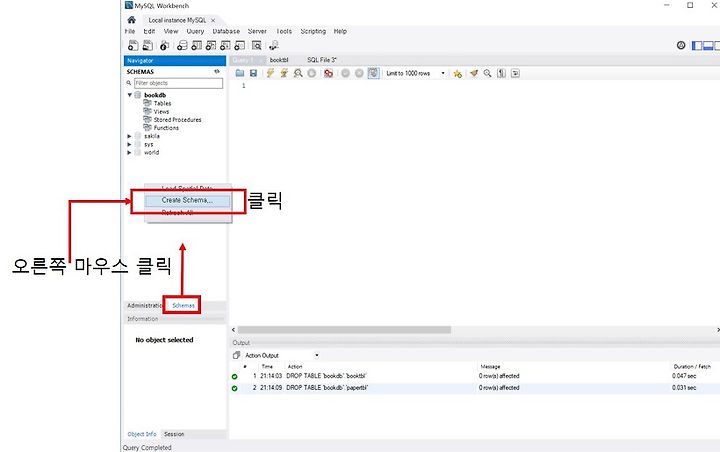Open the Query menu

click(195, 31)
